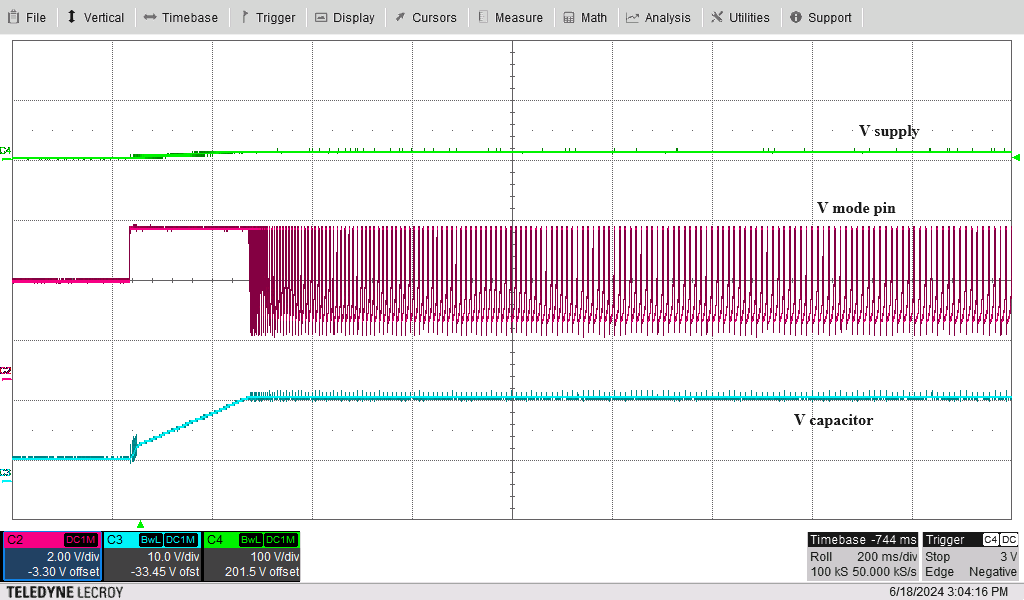Screen dimensions: 1024x600
Task: Click the Utilities tools icon
Action: point(717,17)
